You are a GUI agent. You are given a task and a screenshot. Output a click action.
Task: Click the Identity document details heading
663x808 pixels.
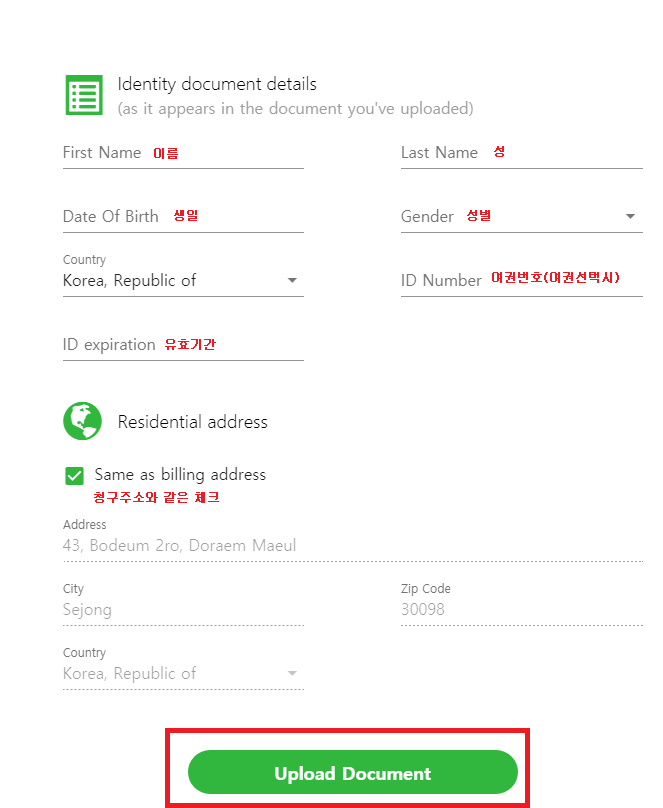point(217,84)
